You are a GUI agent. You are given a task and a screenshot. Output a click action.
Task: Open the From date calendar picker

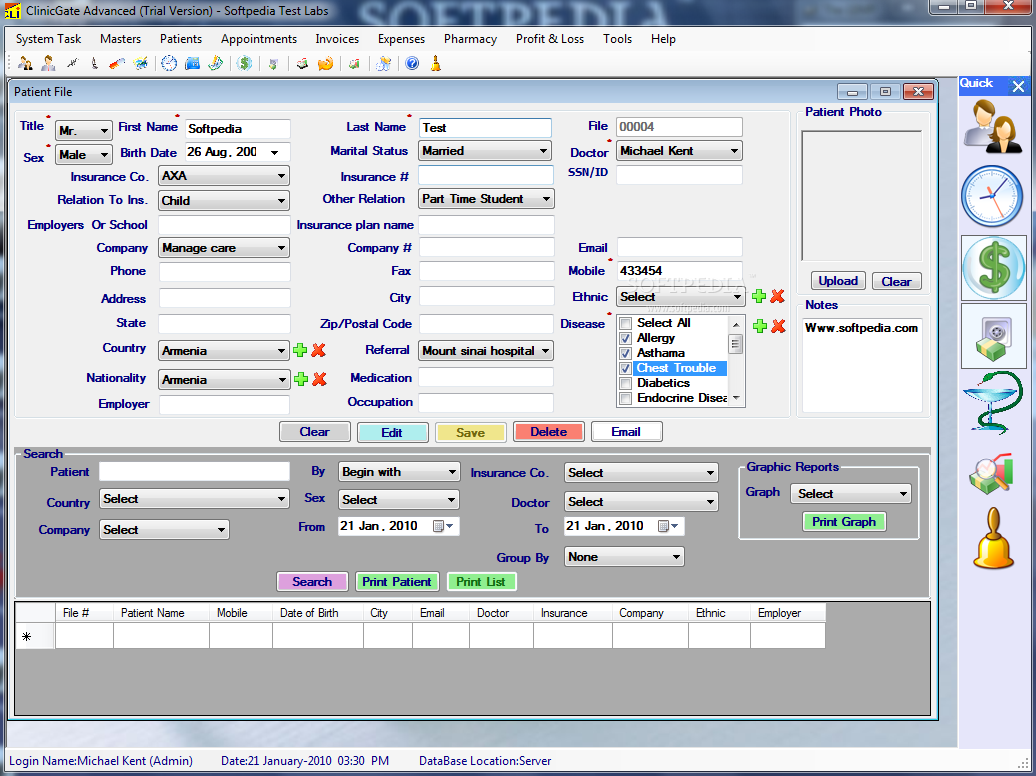click(x=443, y=526)
